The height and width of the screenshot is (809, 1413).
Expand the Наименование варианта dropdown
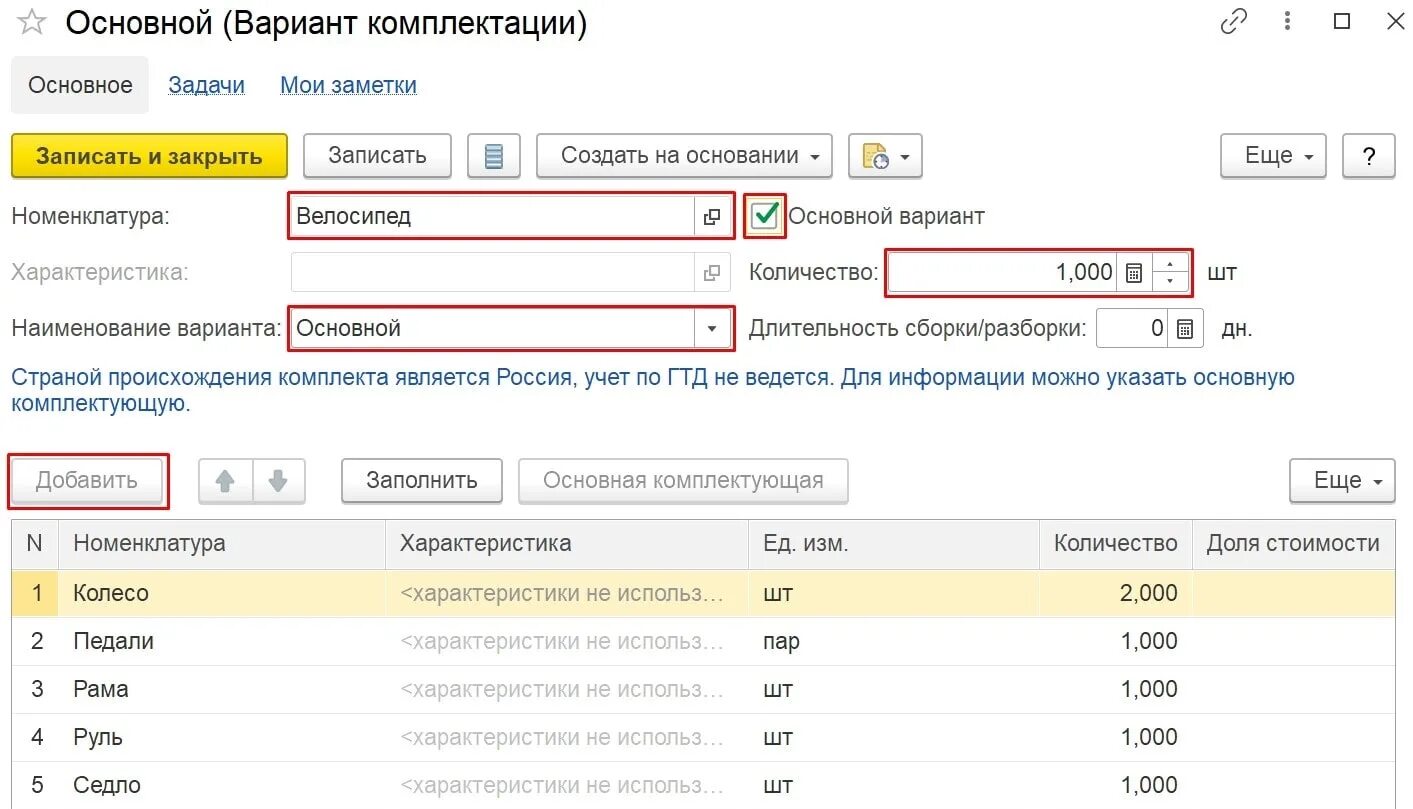pyautogui.click(x=712, y=328)
